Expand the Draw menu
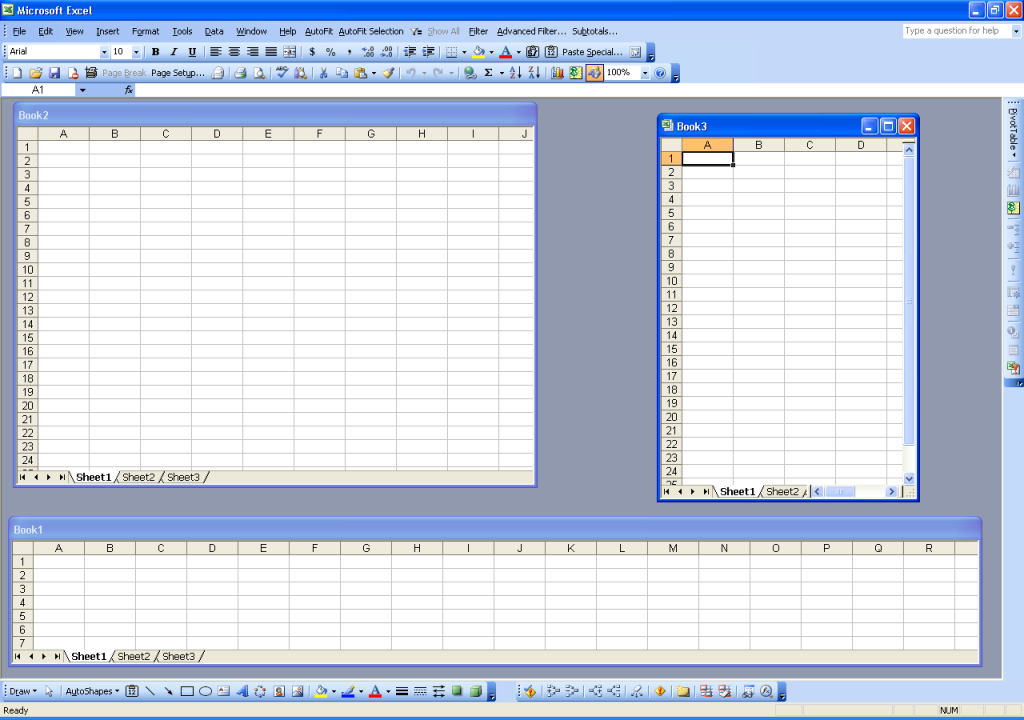This screenshot has width=1024, height=720. click(x=23, y=691)
